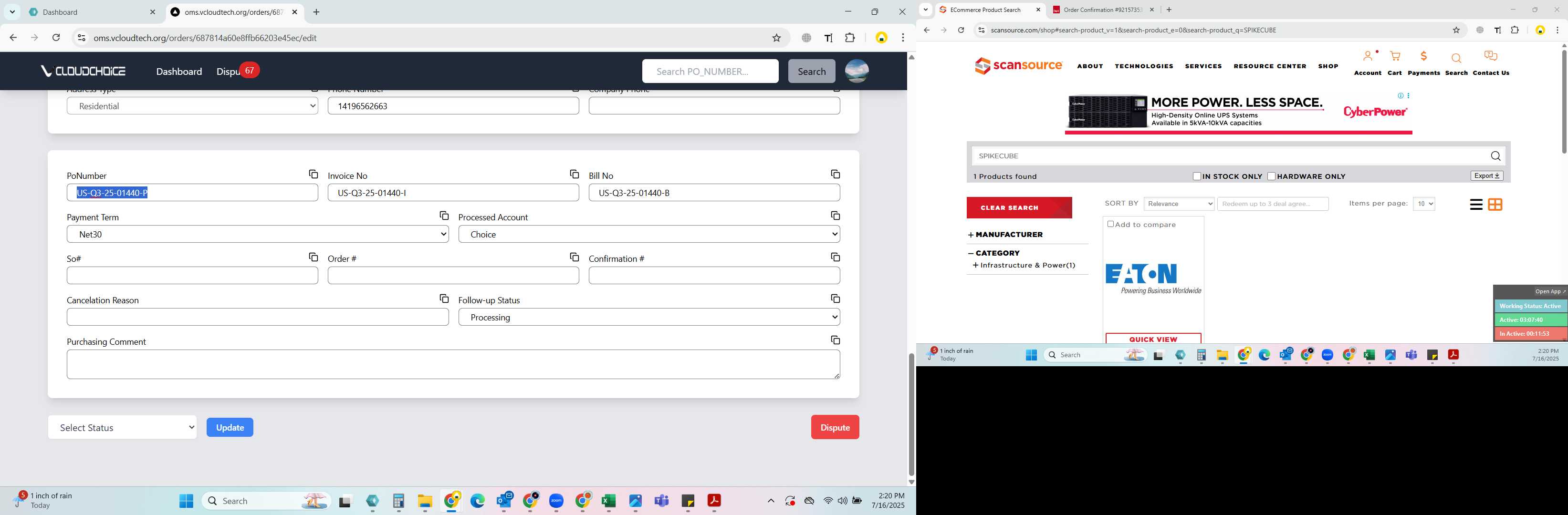Switch ScanSource results to list view

(1475, 205)
